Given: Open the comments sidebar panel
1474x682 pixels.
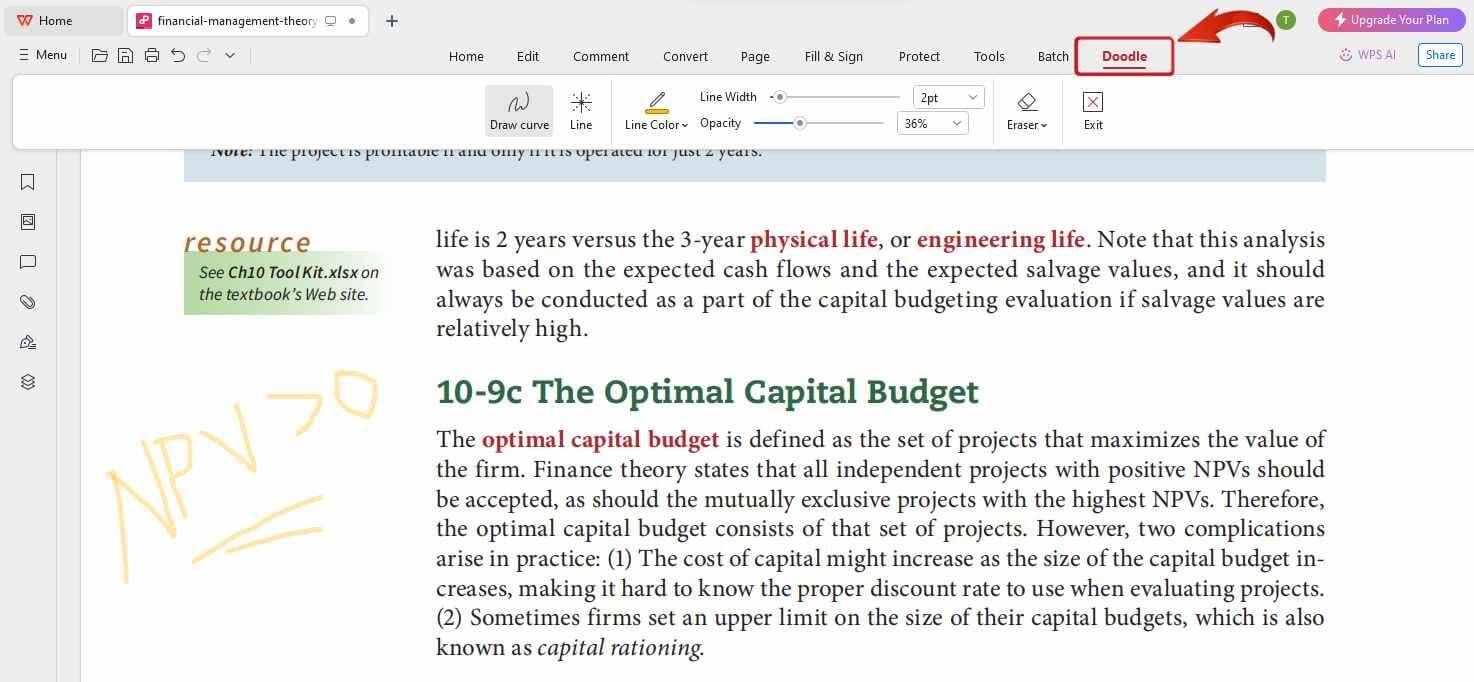Looking at the screenshot, I should click(28, 262).
